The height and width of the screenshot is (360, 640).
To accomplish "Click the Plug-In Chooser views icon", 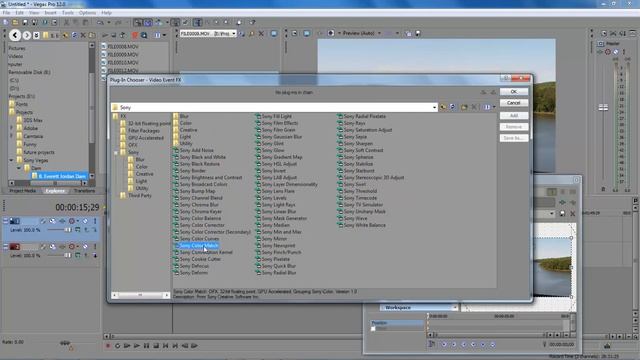I will (x=487, y=107).
